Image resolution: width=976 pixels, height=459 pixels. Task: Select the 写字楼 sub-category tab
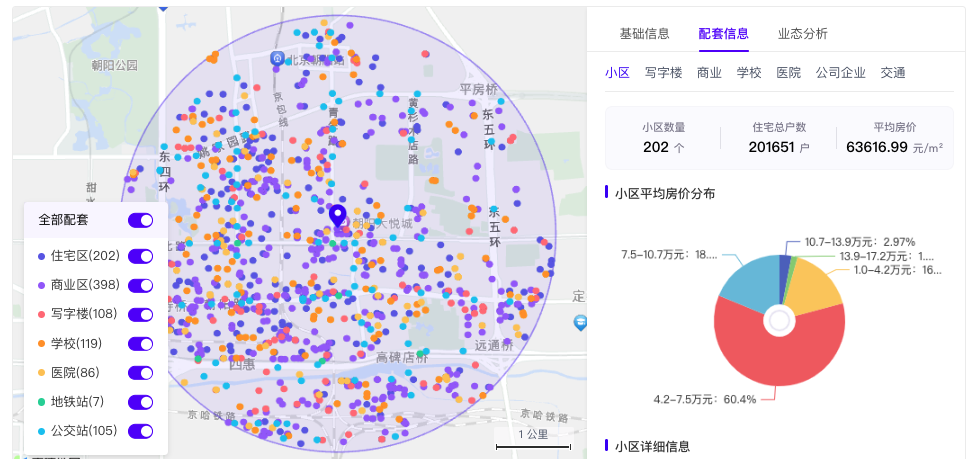click(663, 73)
